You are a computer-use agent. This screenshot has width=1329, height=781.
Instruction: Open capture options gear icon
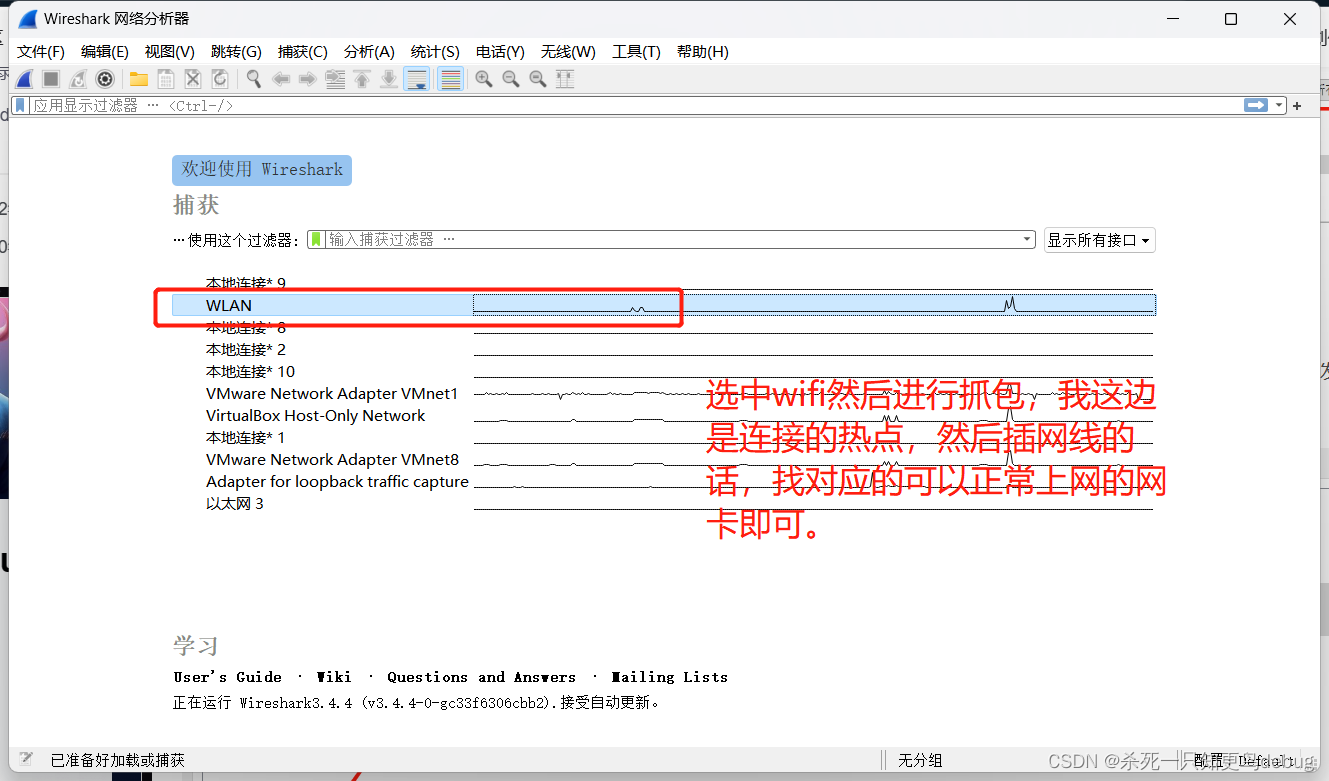click(105, 79)
